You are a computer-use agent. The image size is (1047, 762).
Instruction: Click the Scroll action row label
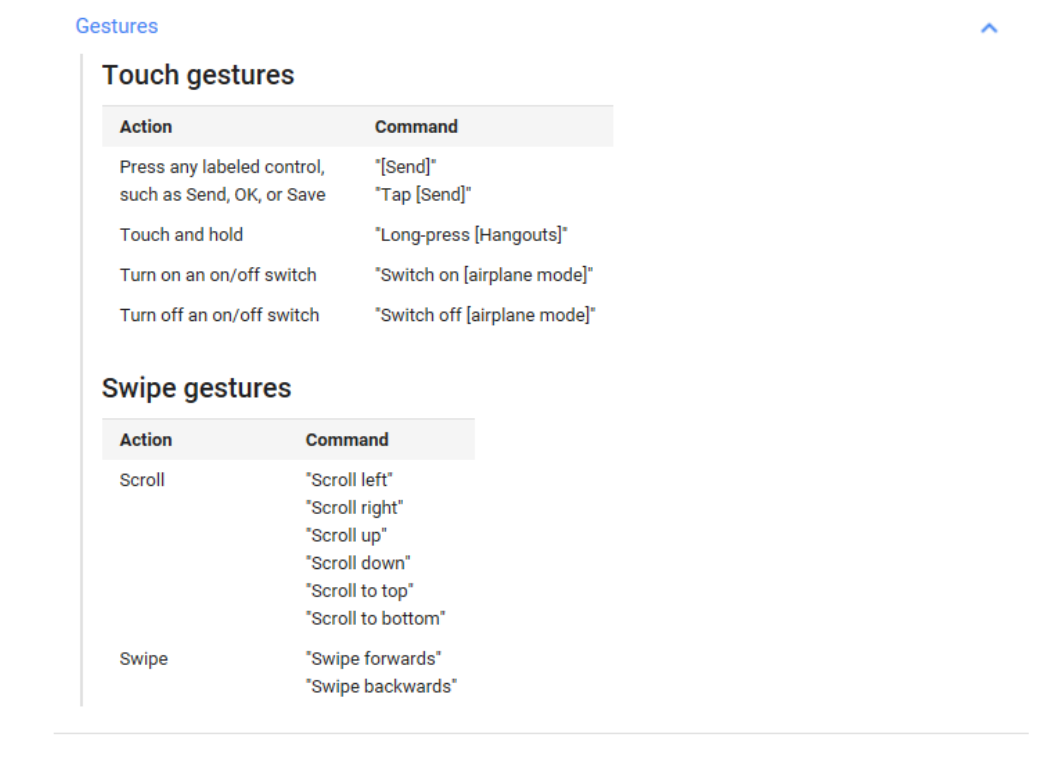coord(142,480)
